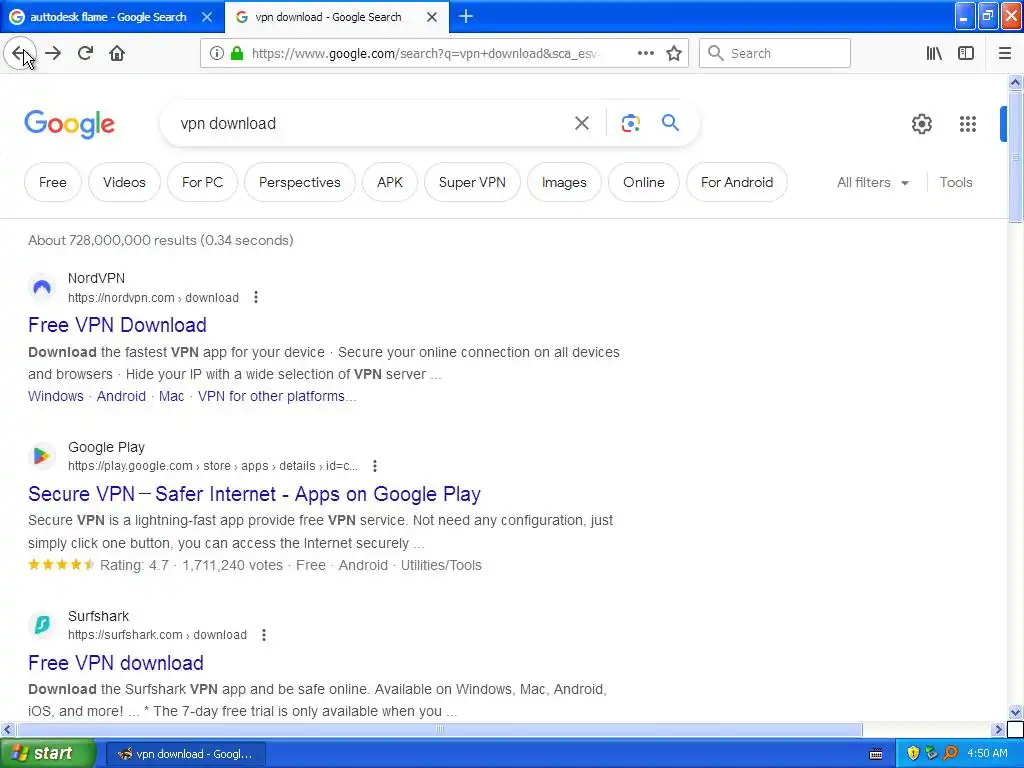Reload the current page
The width and height of the screenshot is (1024, 768).
85,53
